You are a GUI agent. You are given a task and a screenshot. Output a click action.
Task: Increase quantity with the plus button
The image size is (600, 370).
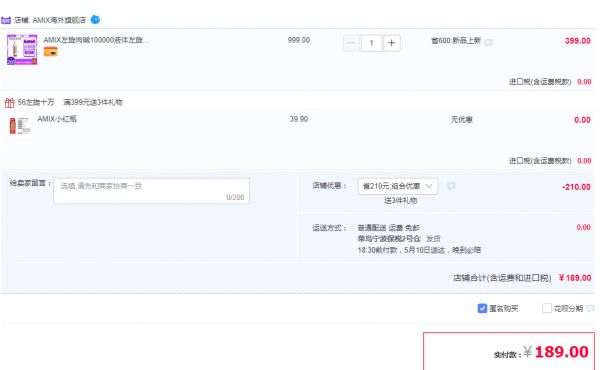391,43
